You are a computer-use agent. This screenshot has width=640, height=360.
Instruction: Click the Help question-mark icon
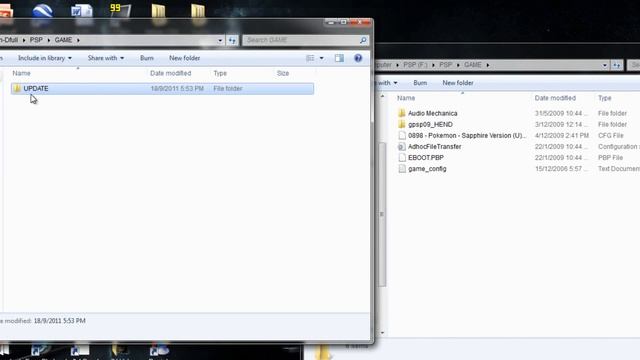pyautogui.click(x=358, y=58)
